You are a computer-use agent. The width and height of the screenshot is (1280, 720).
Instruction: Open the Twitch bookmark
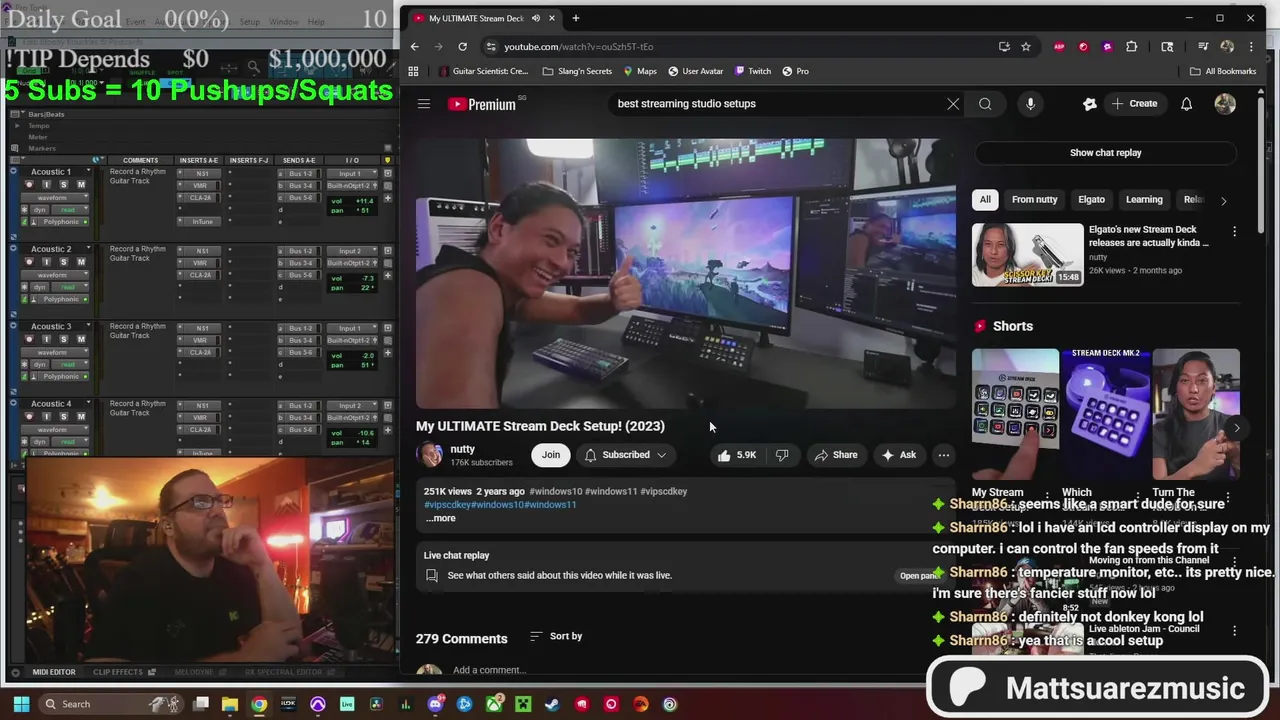753,71
